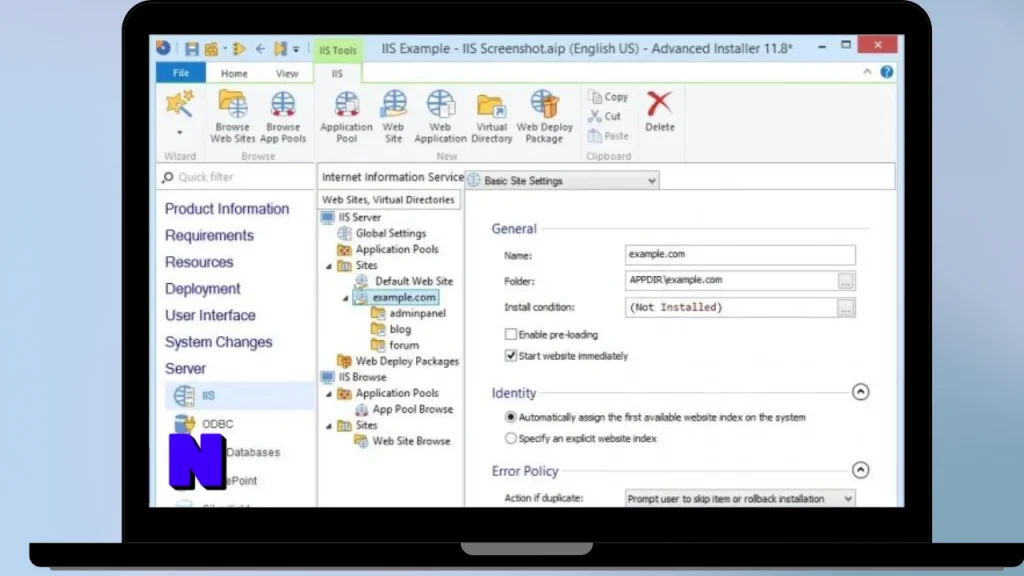
Task: Edit Install condition with ellipsis button
Action: coord(845,308)
